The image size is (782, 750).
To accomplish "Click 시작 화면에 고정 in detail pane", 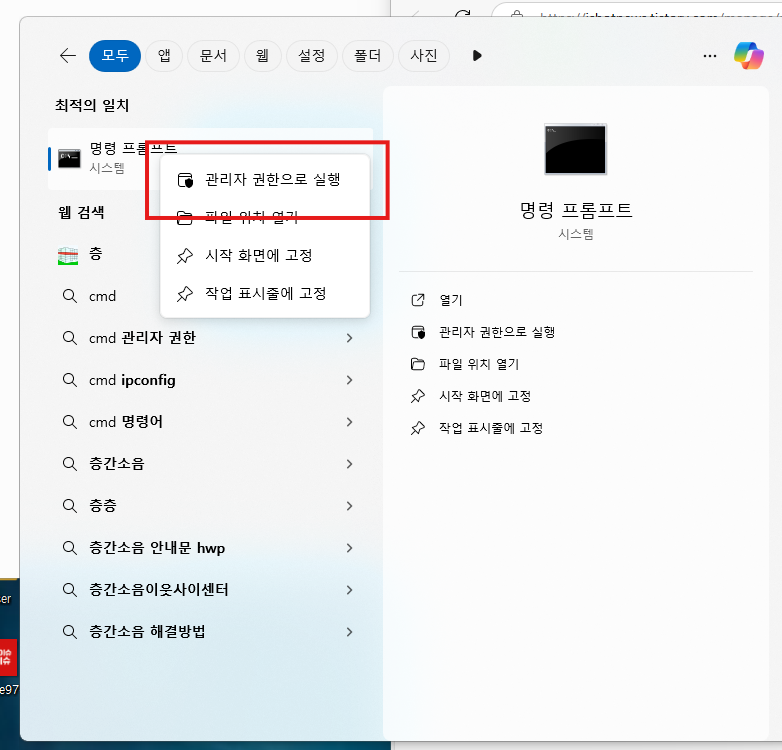I will pos(485,396).
